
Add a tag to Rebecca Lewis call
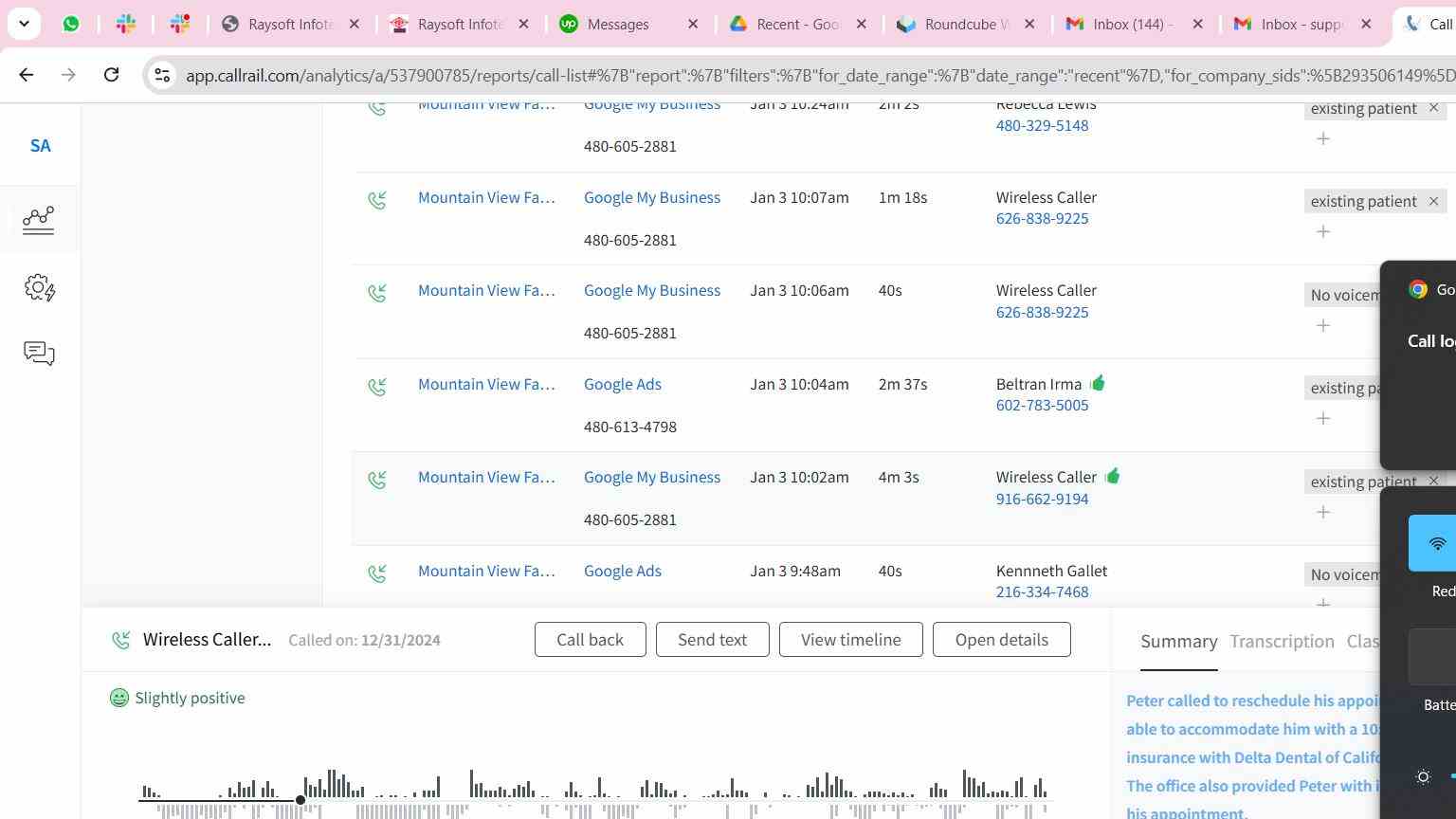click(1323, 138)
